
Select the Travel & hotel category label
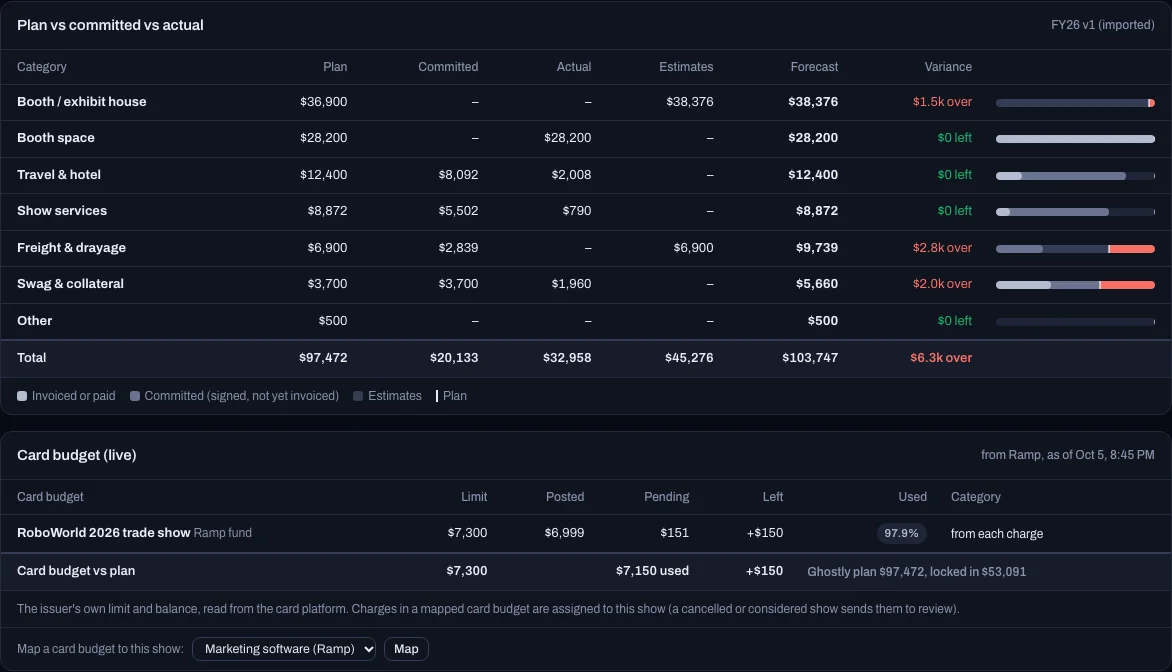[59, 174]
